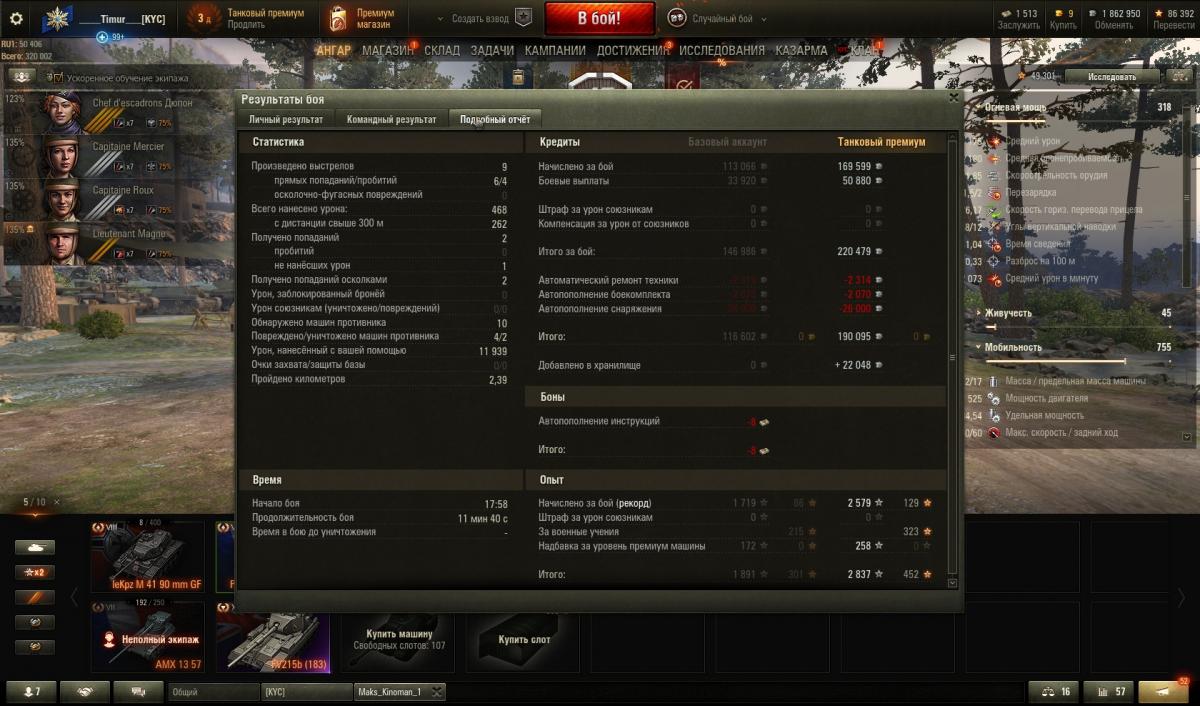Open the platoon creation badge icon
This screenshot has height=706, width=1200.
coord(524,18)
